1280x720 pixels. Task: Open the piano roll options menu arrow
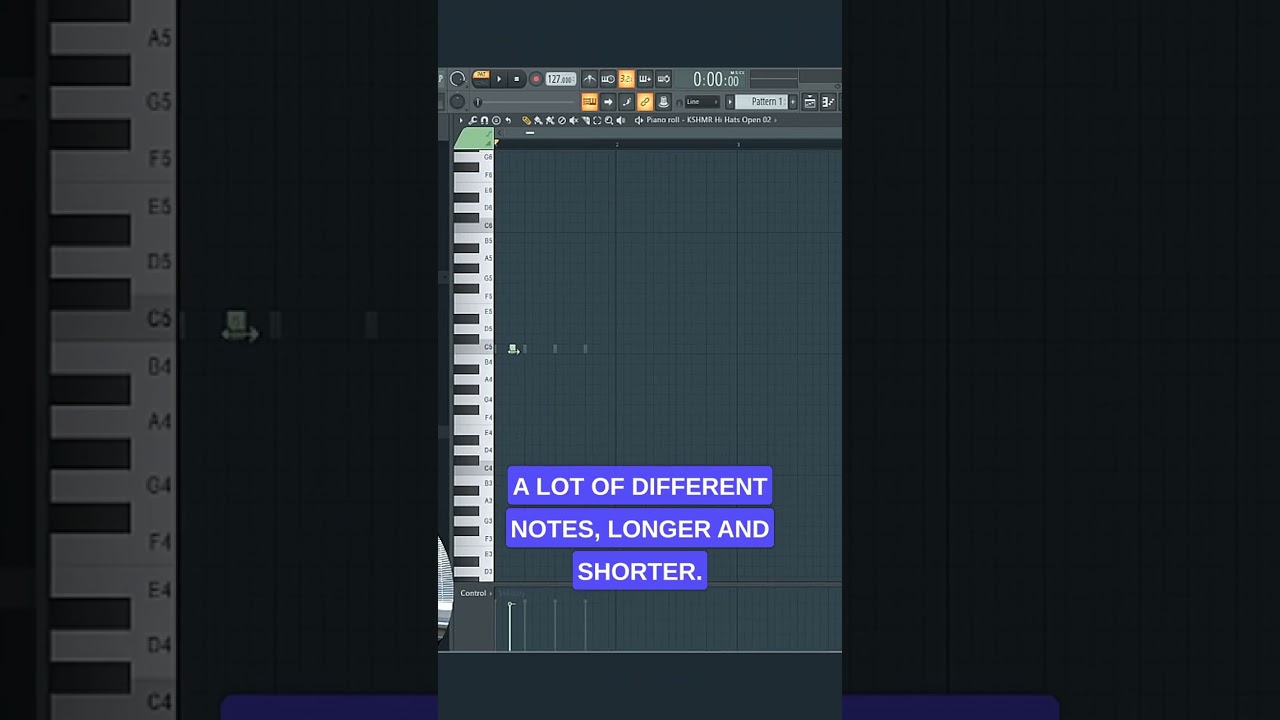(x=461, y=120)
